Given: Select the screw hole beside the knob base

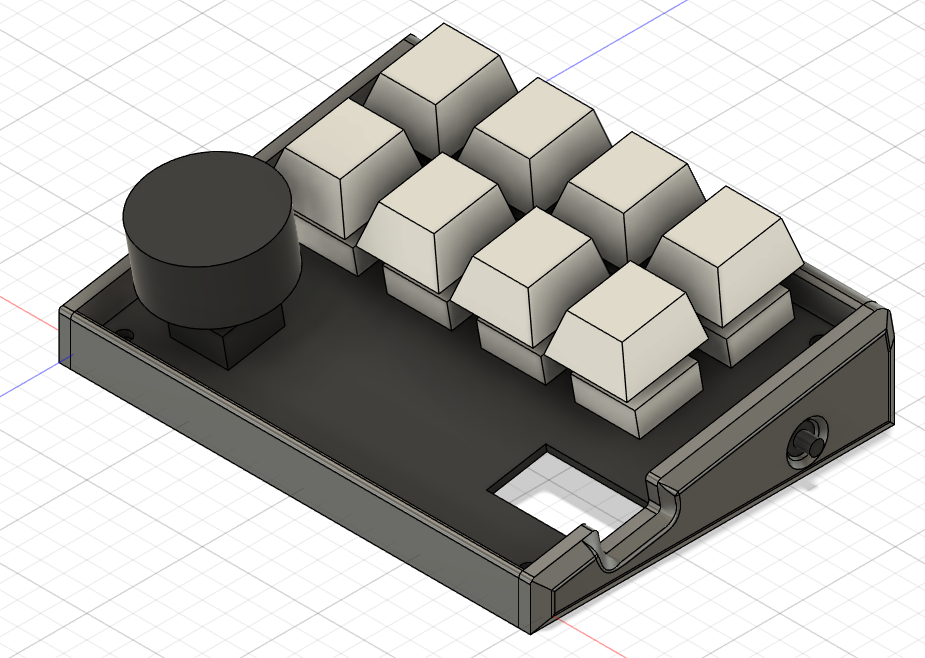Looking at the screenshot, I should [124, 335].
